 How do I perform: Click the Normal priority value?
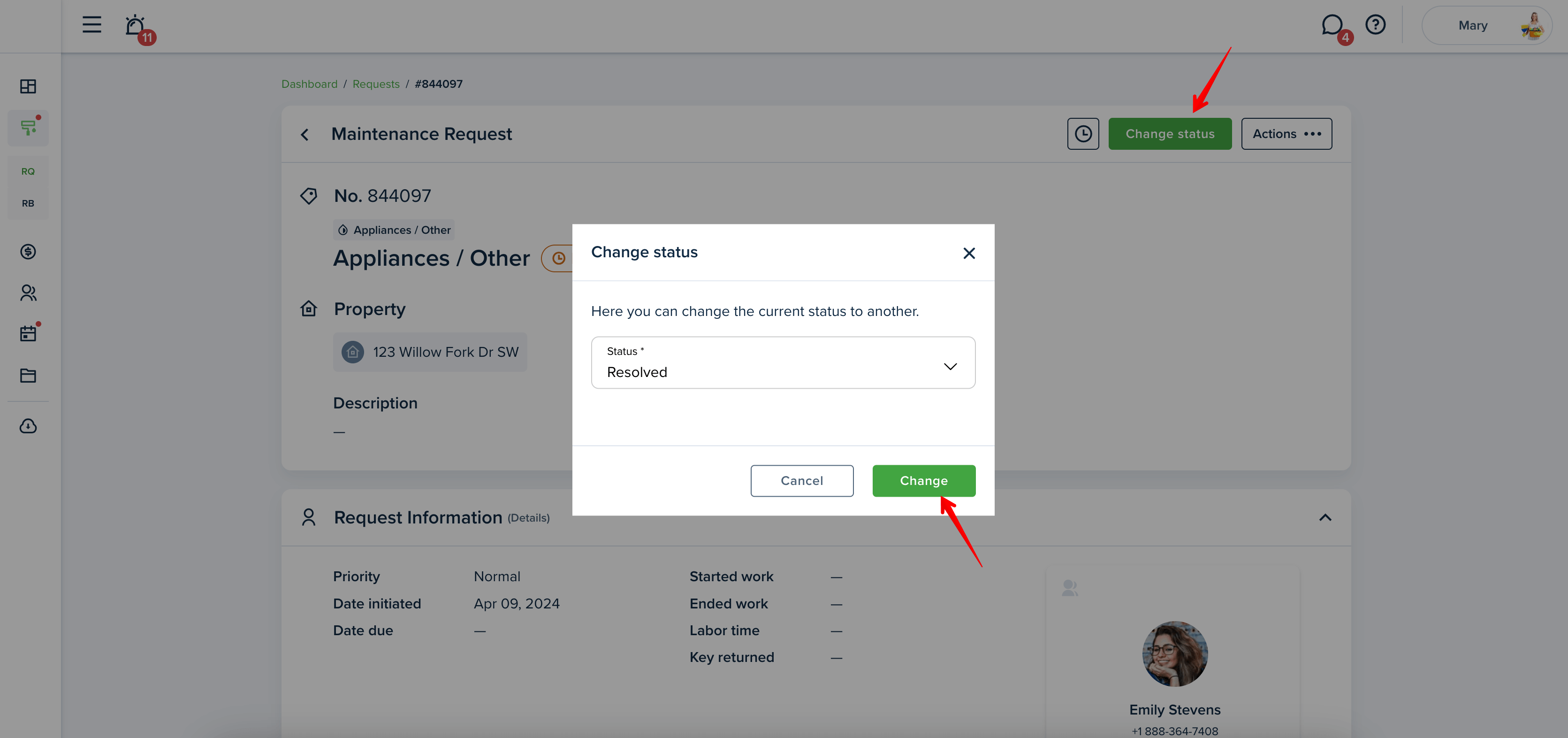(x=497, y=577)
